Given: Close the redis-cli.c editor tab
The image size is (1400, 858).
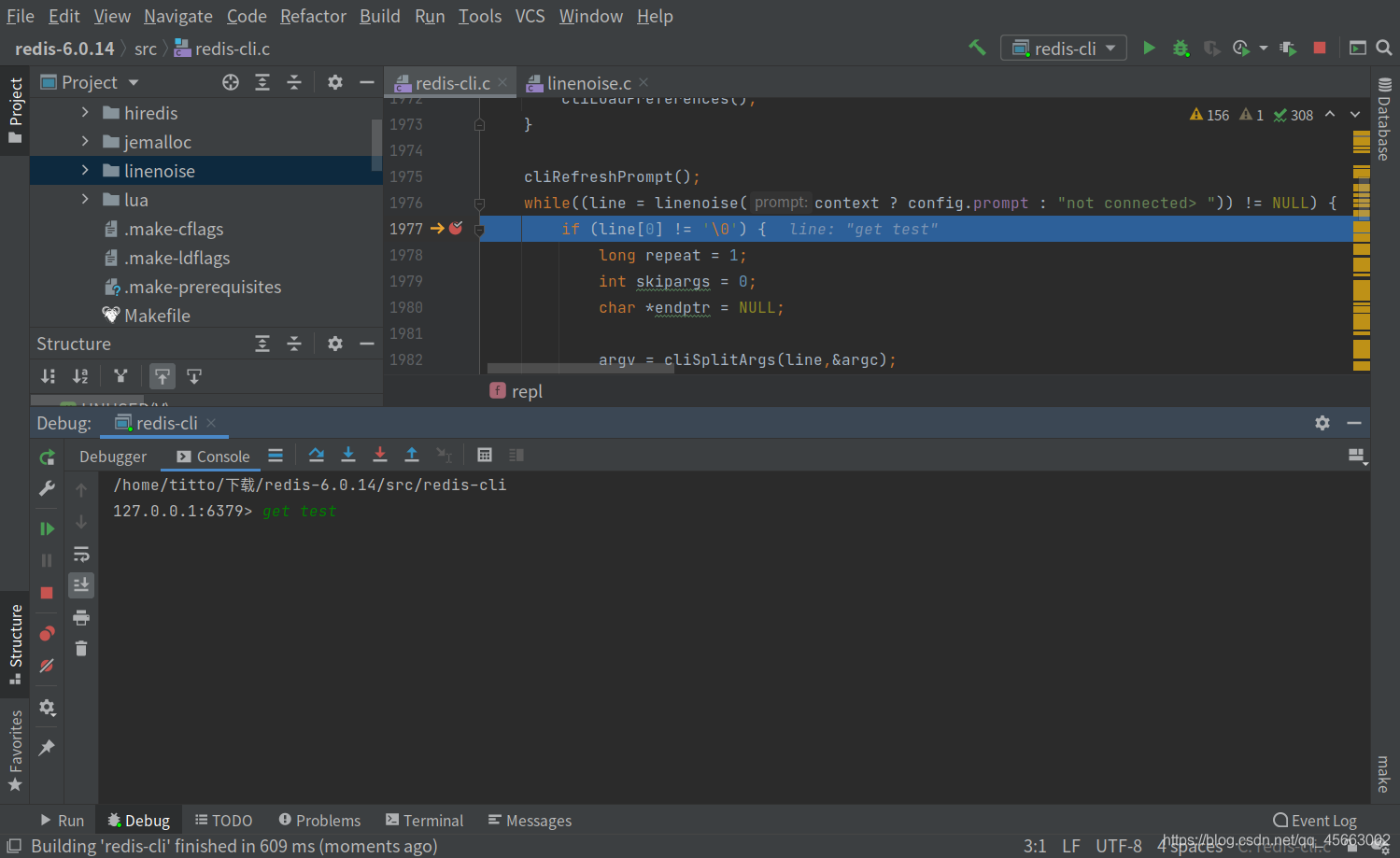Looking at the screenshot, I should [x=502, y=82].
